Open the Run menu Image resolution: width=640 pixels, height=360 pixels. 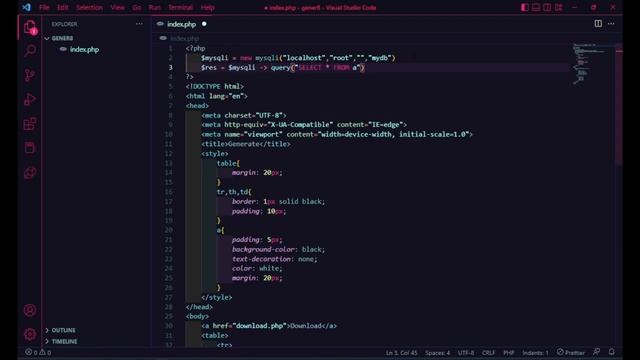click(154, 7)
